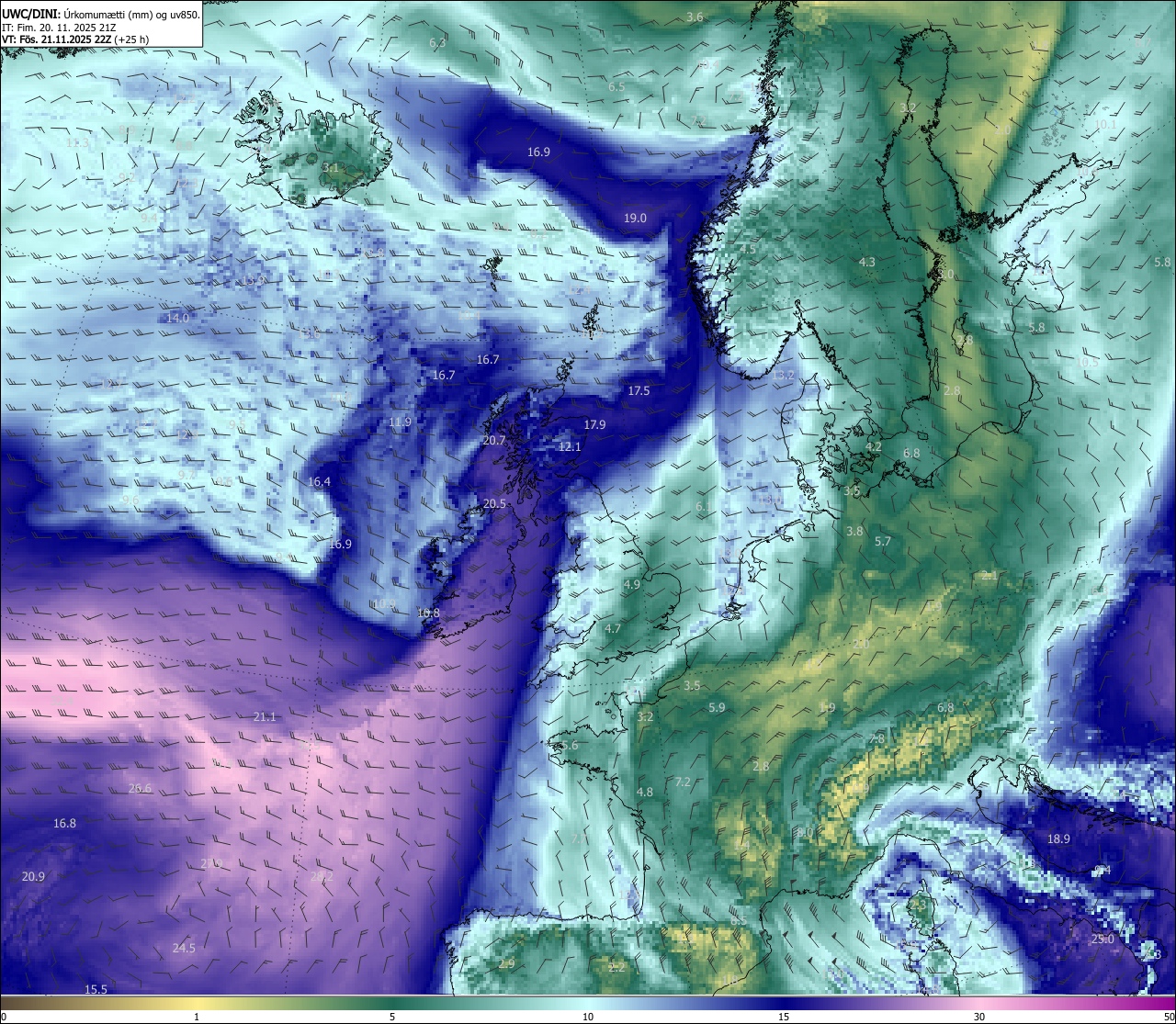Viewport: 1176px width, 1024px height.
Task: Click the colorbar tick label 50
Action: (1168, 1017)
